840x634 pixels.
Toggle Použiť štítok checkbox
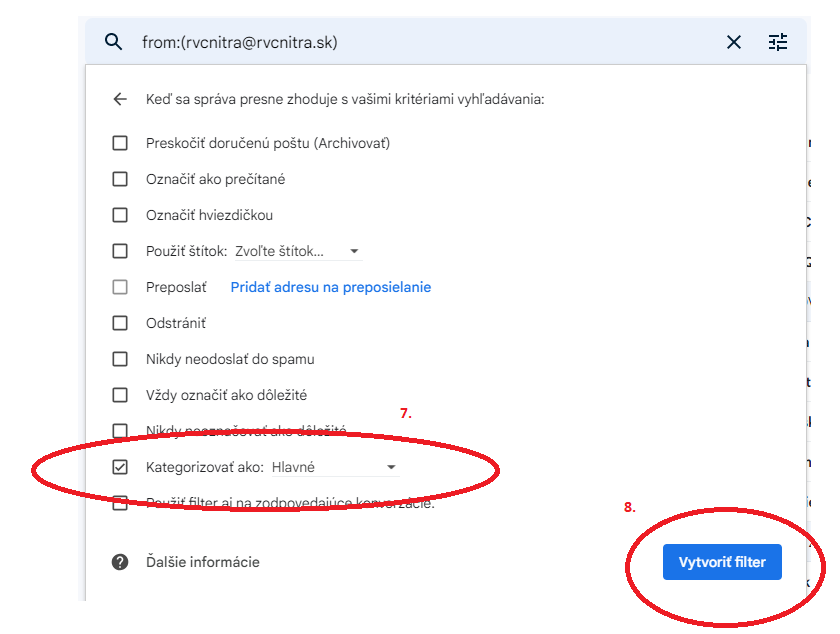[x=120, y=251]
